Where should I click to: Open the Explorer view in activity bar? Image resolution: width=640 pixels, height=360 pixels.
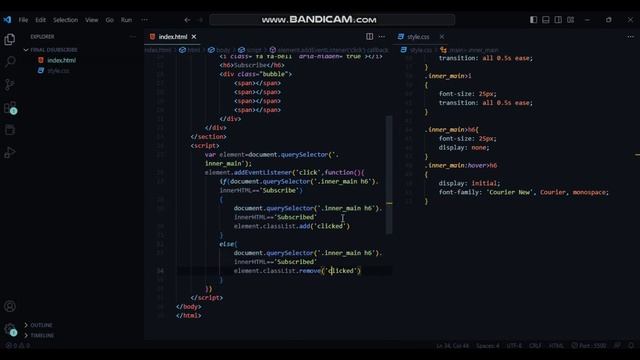click(10, 39)
